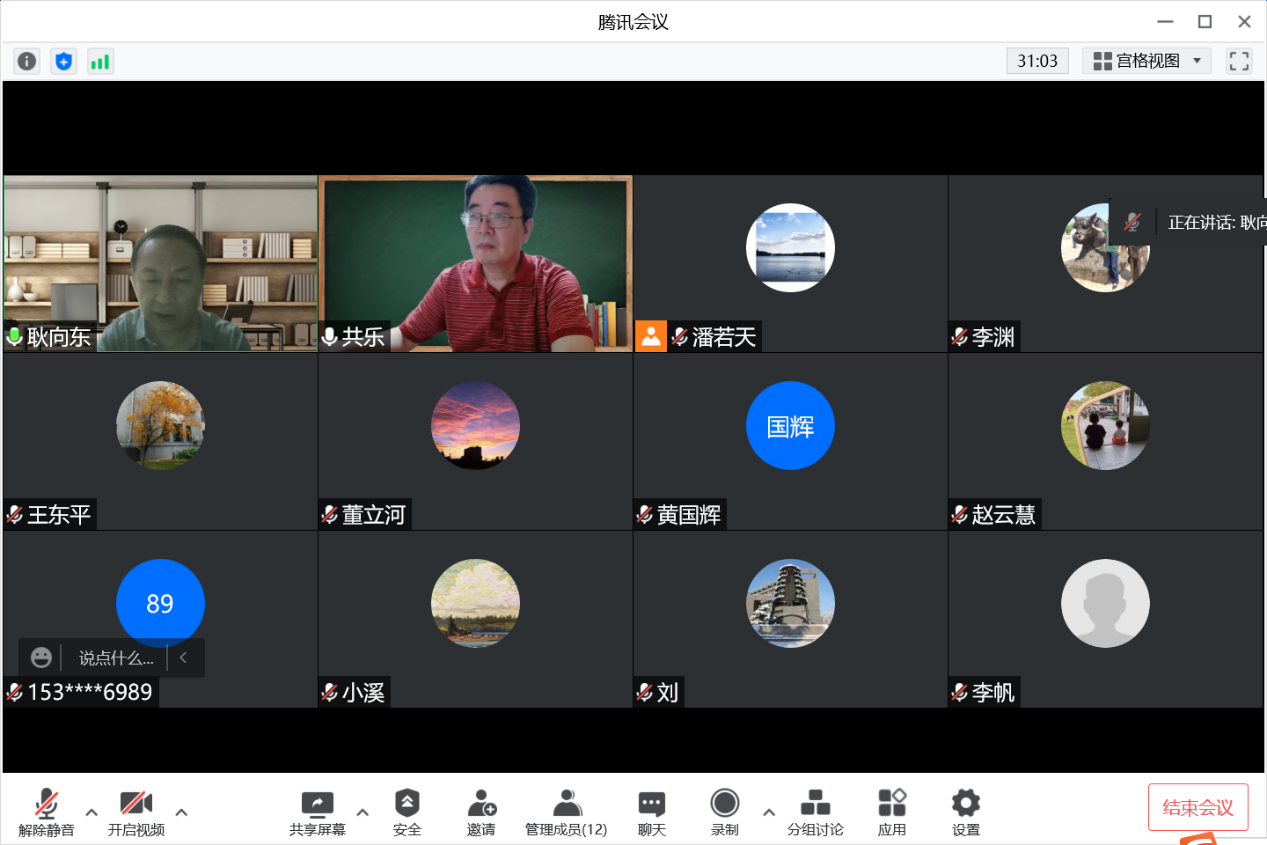Start recording the meeting (录制)
Image resolution: width=1267 pixels, height=845 pixels.
click(x=725, y=812)
